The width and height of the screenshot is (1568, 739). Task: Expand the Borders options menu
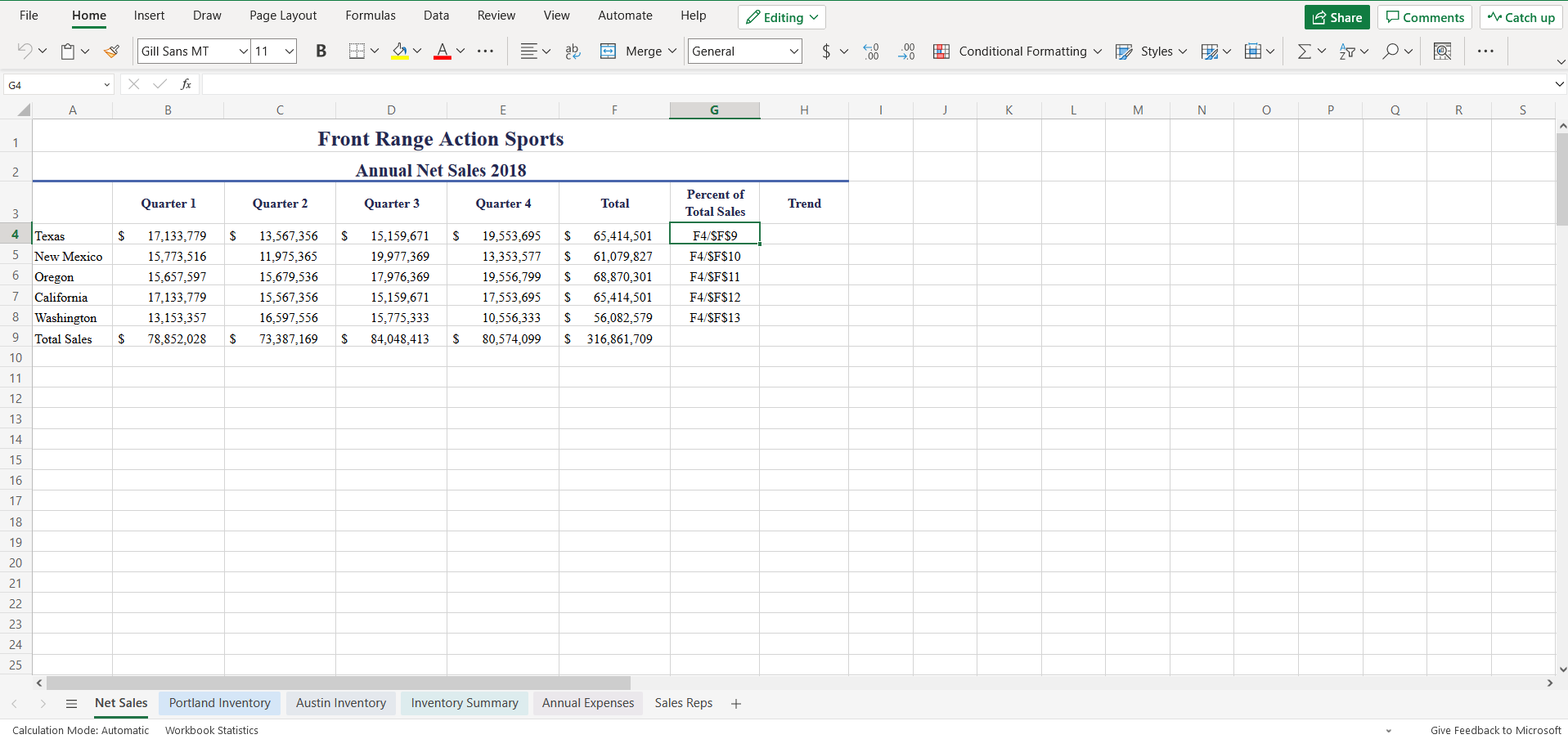click(x=374, y=51)
